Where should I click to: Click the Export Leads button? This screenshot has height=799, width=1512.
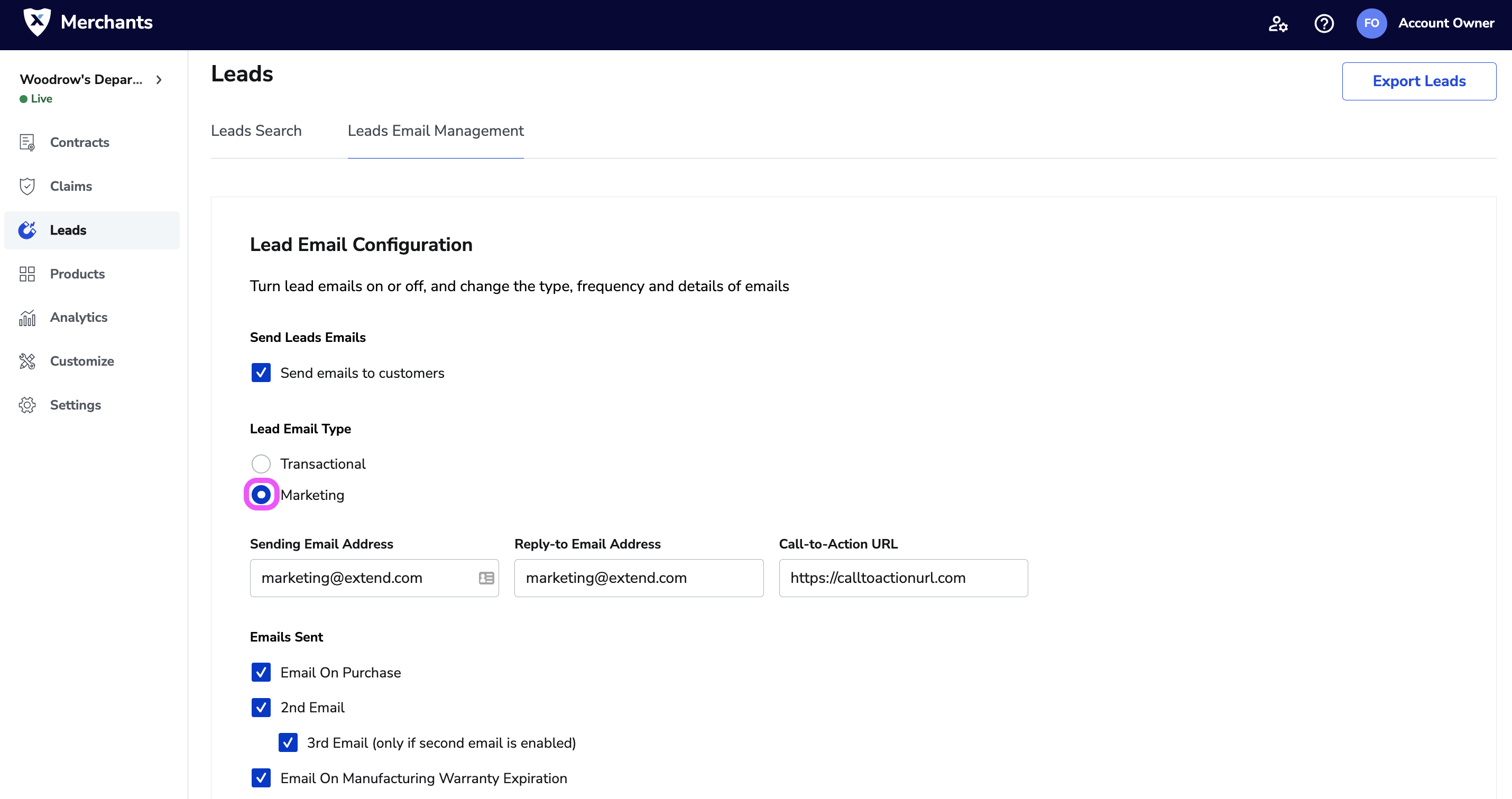point(1418,81)
